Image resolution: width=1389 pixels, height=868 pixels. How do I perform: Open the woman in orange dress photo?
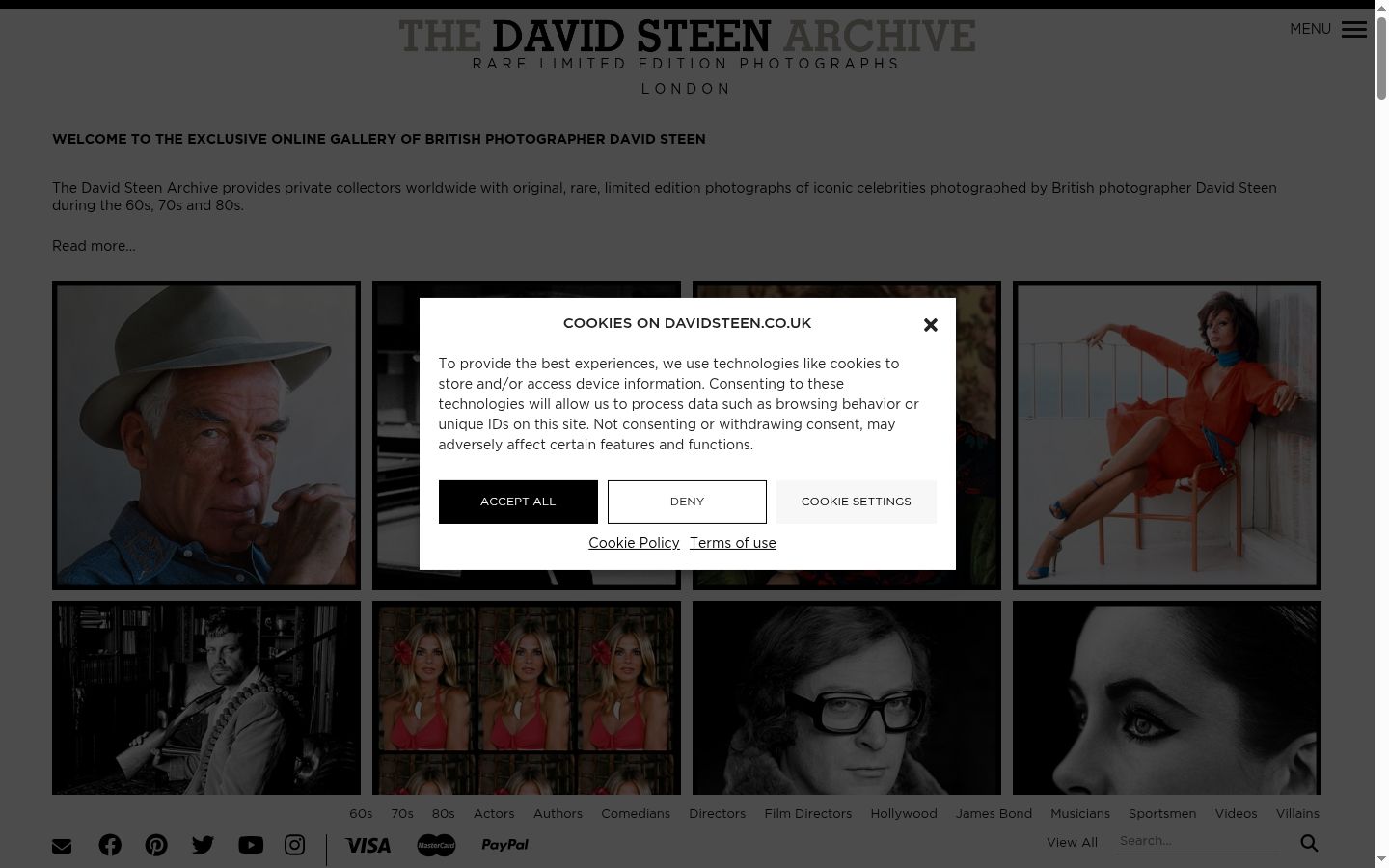click(1167, 435)
